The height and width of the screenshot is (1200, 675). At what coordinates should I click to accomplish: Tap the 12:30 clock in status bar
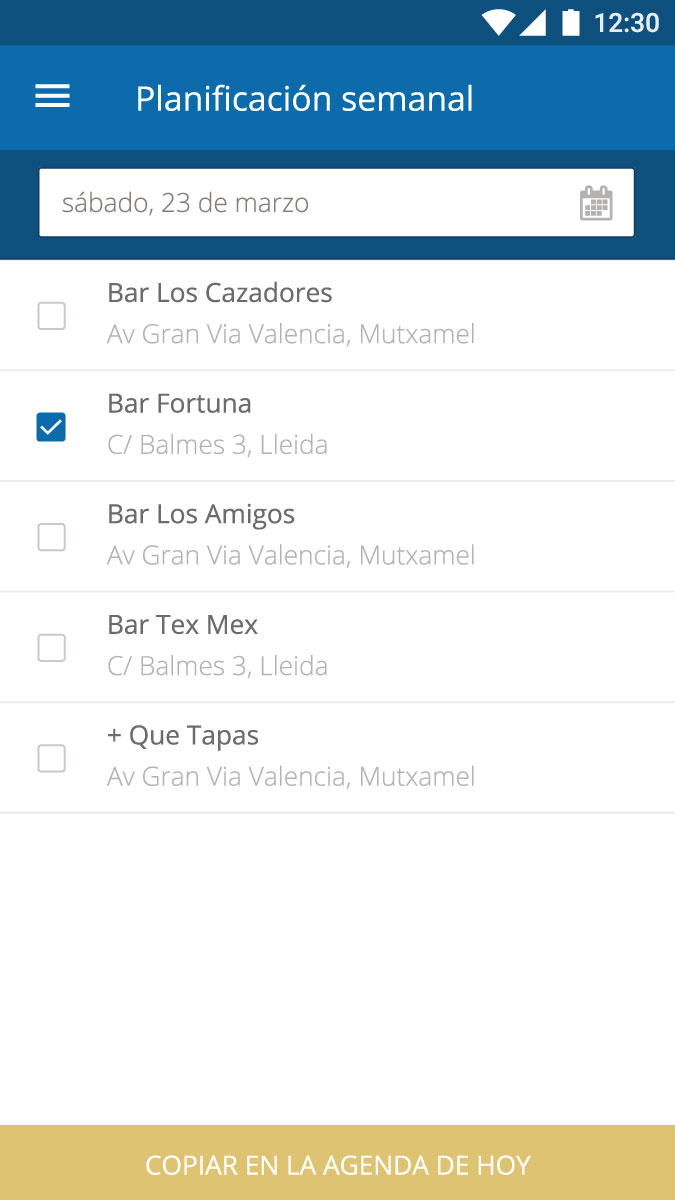626,22
